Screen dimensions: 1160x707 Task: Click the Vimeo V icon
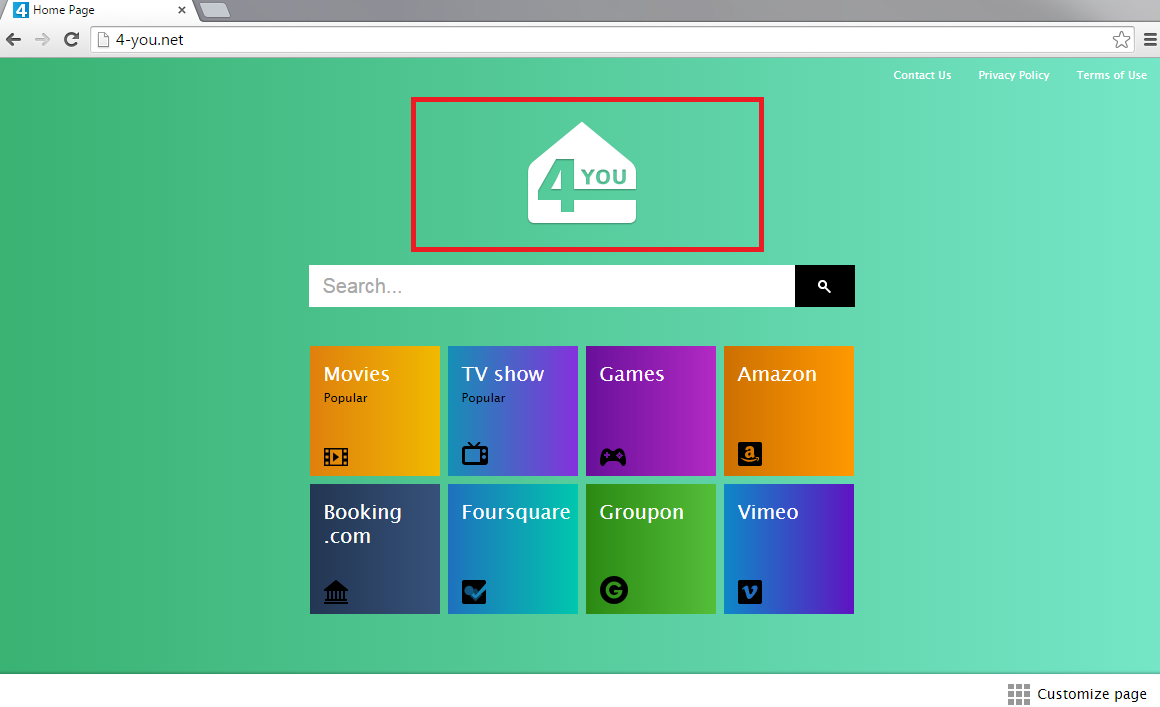tap(749, 592)
